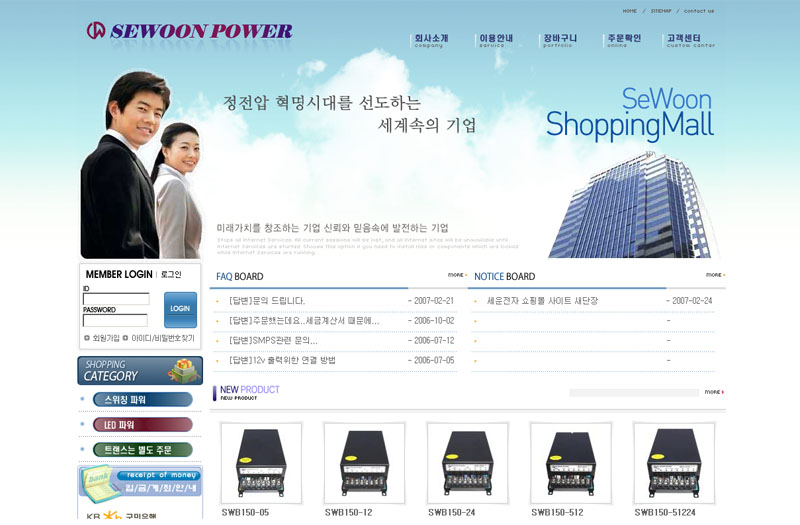The height and width of the screenshot is (525, 800).
Task: Click the bank receipt of money banner
Action: pyautogui.click(x=140, y=482)
